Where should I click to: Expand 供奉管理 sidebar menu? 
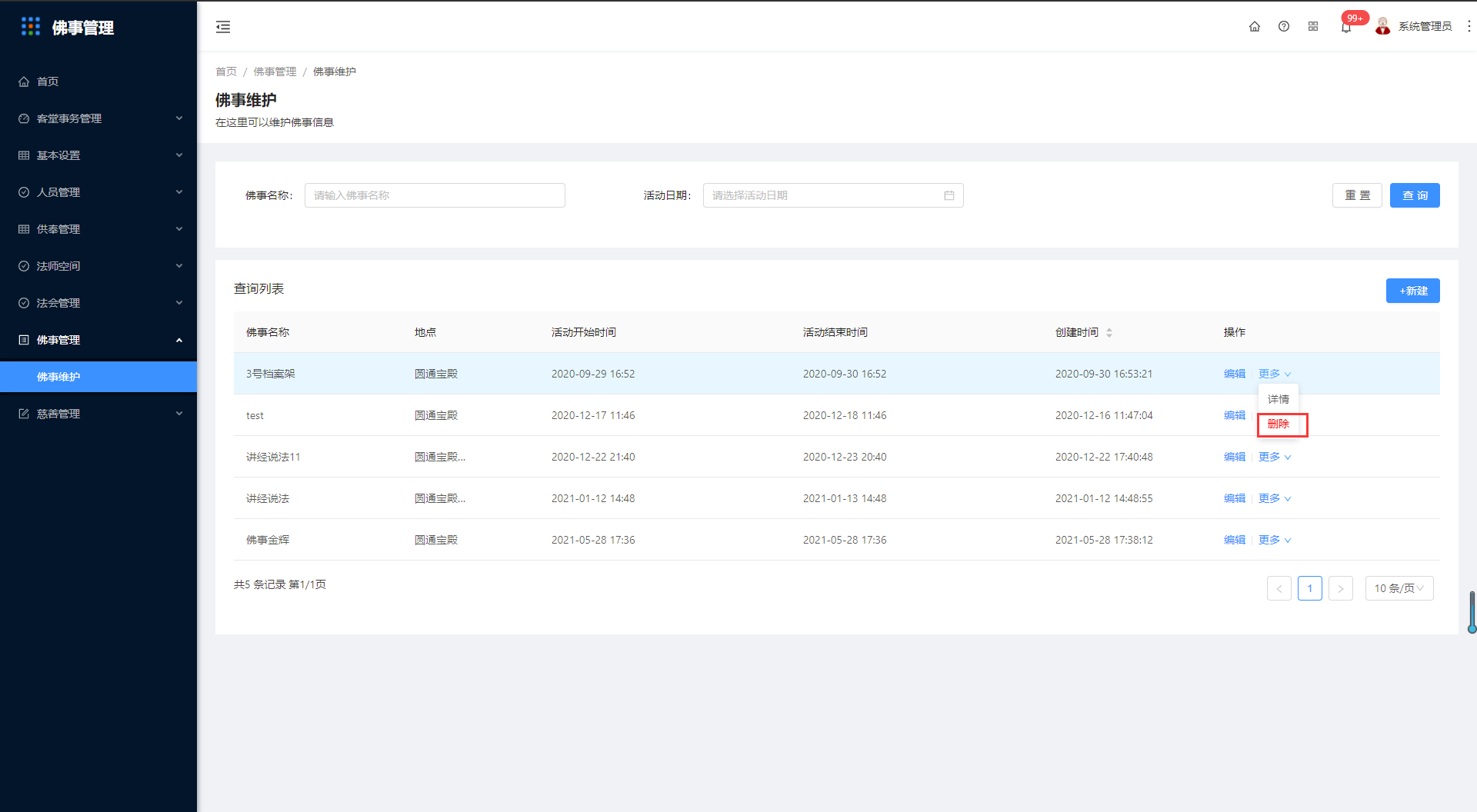click(x=98, y=229)
